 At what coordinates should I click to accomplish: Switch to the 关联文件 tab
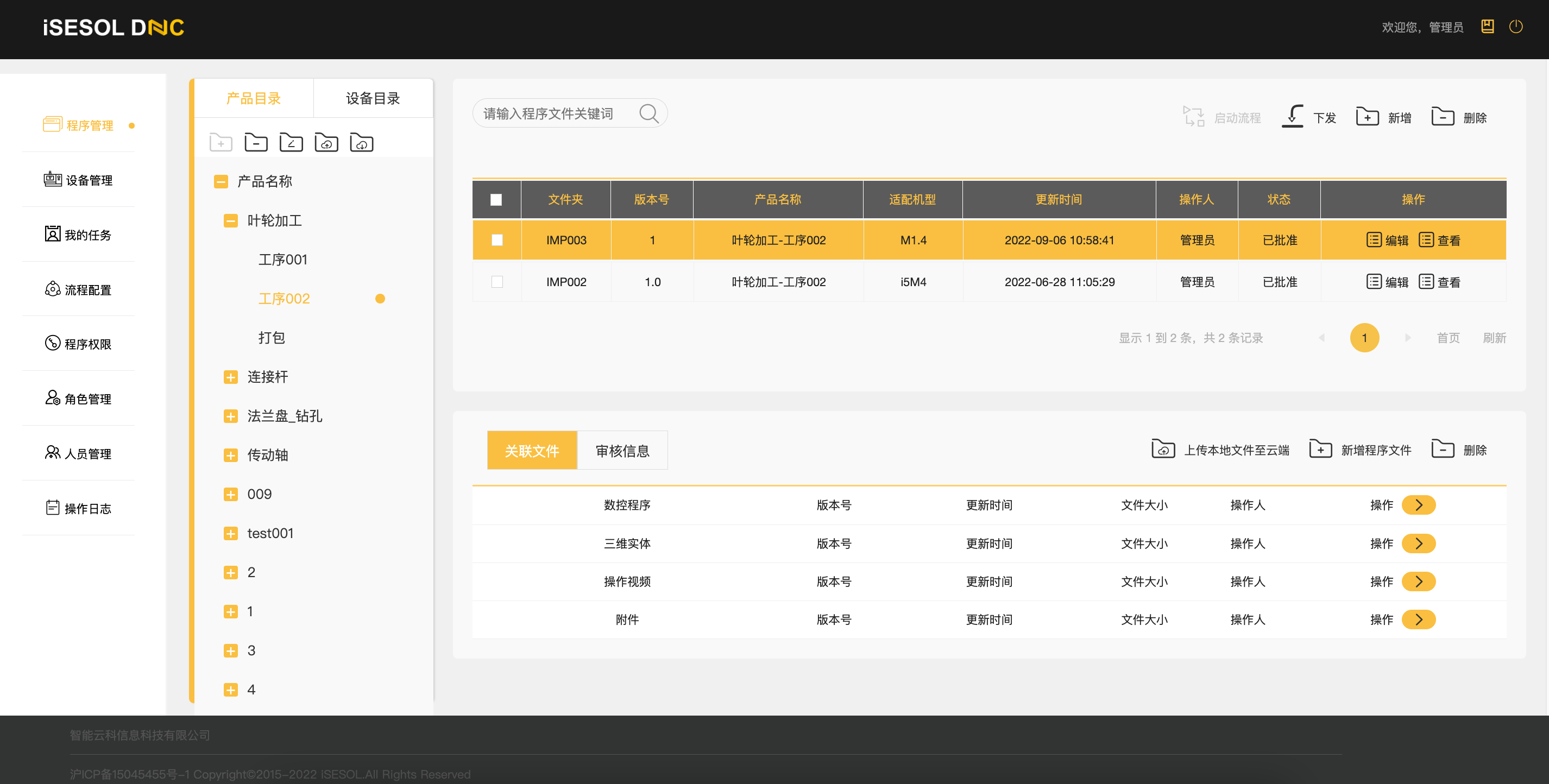(x=532, y=450)
